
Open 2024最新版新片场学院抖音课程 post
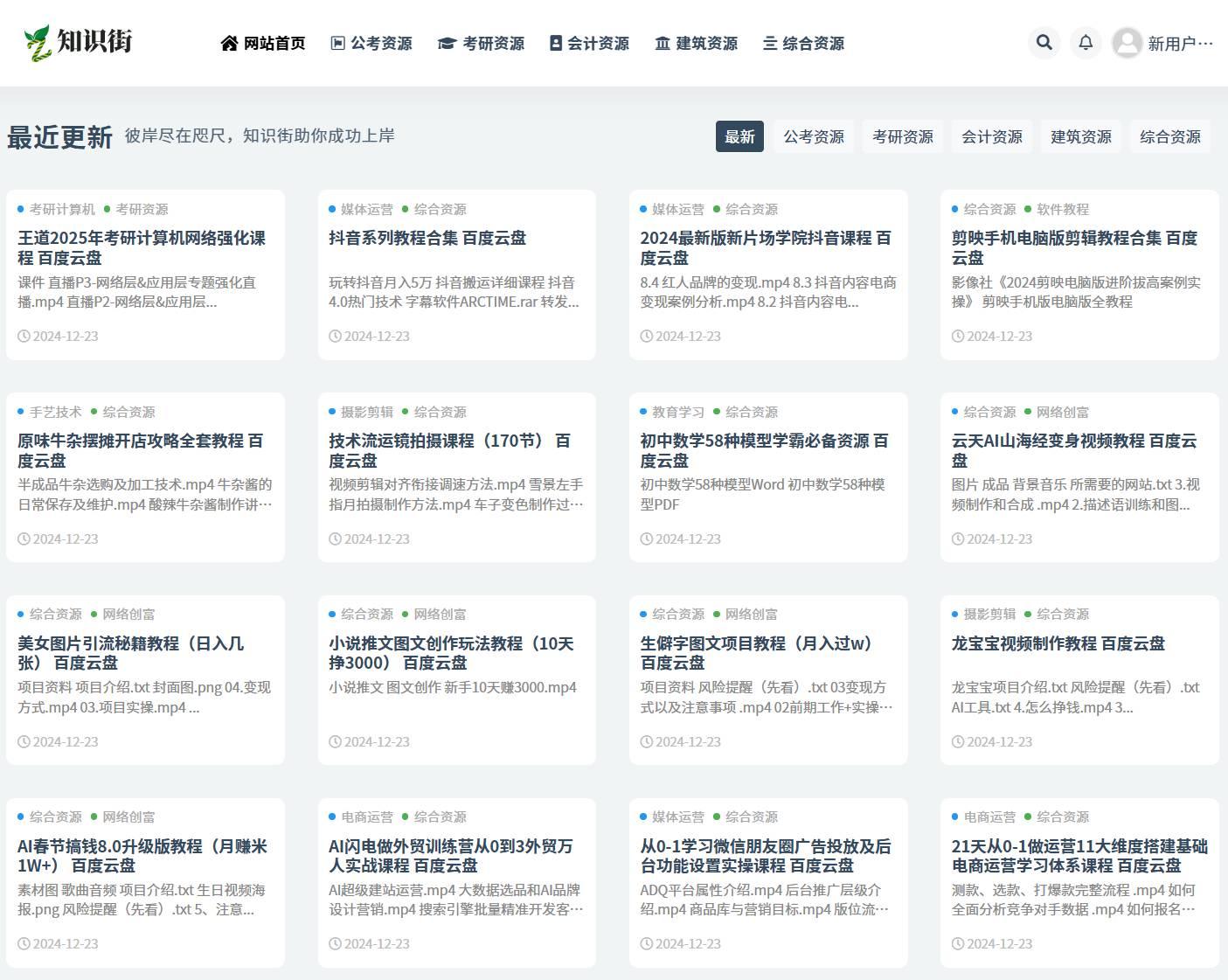(x=766, y=247)
